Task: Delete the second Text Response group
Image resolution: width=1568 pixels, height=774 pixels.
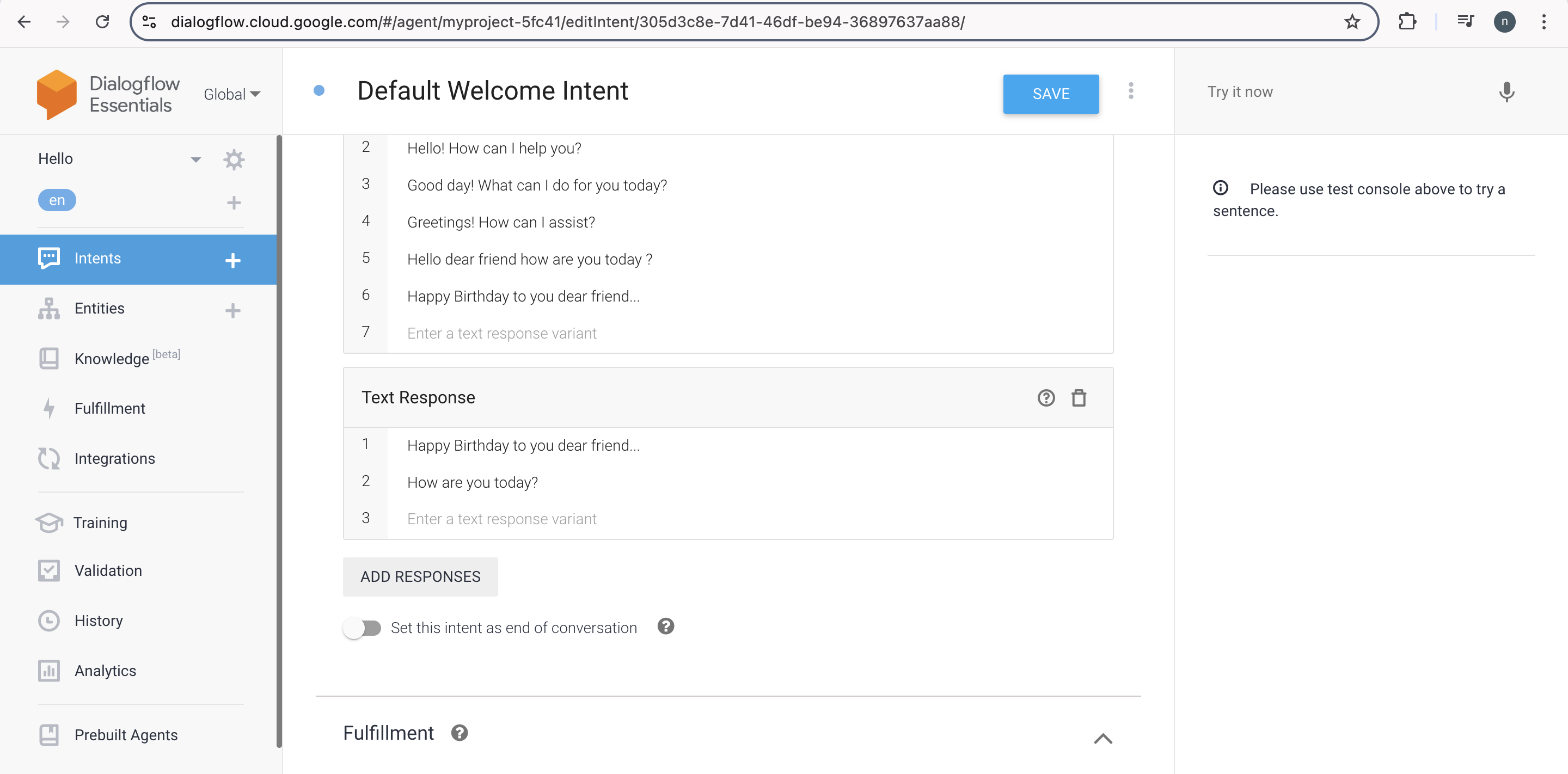Action: pyautogui.click(x=1079, y=397)
